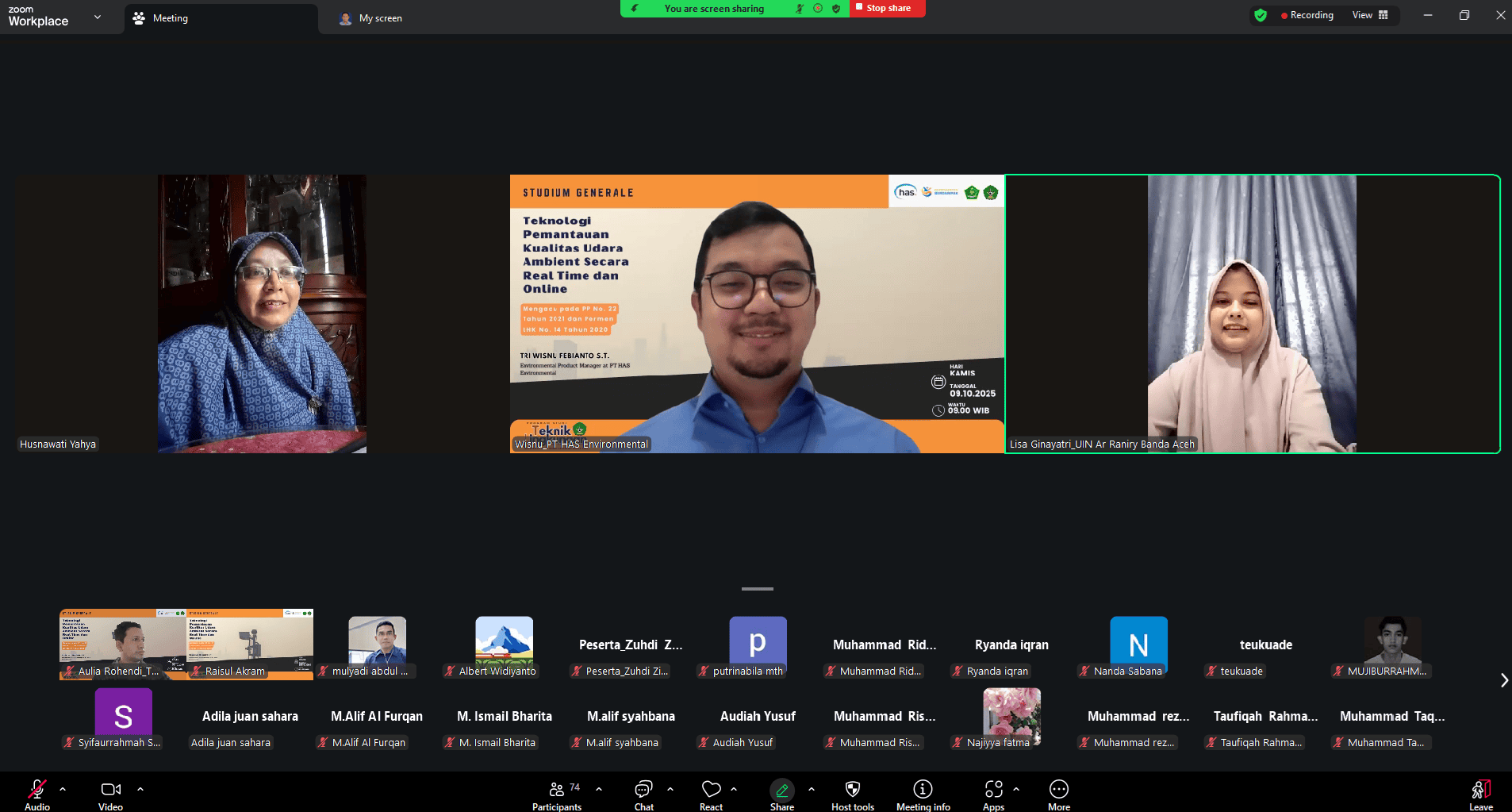The height and width of the screenshot is (812, 1512).
Task: Open the Apps menu icon
Action: click(993, 789)
